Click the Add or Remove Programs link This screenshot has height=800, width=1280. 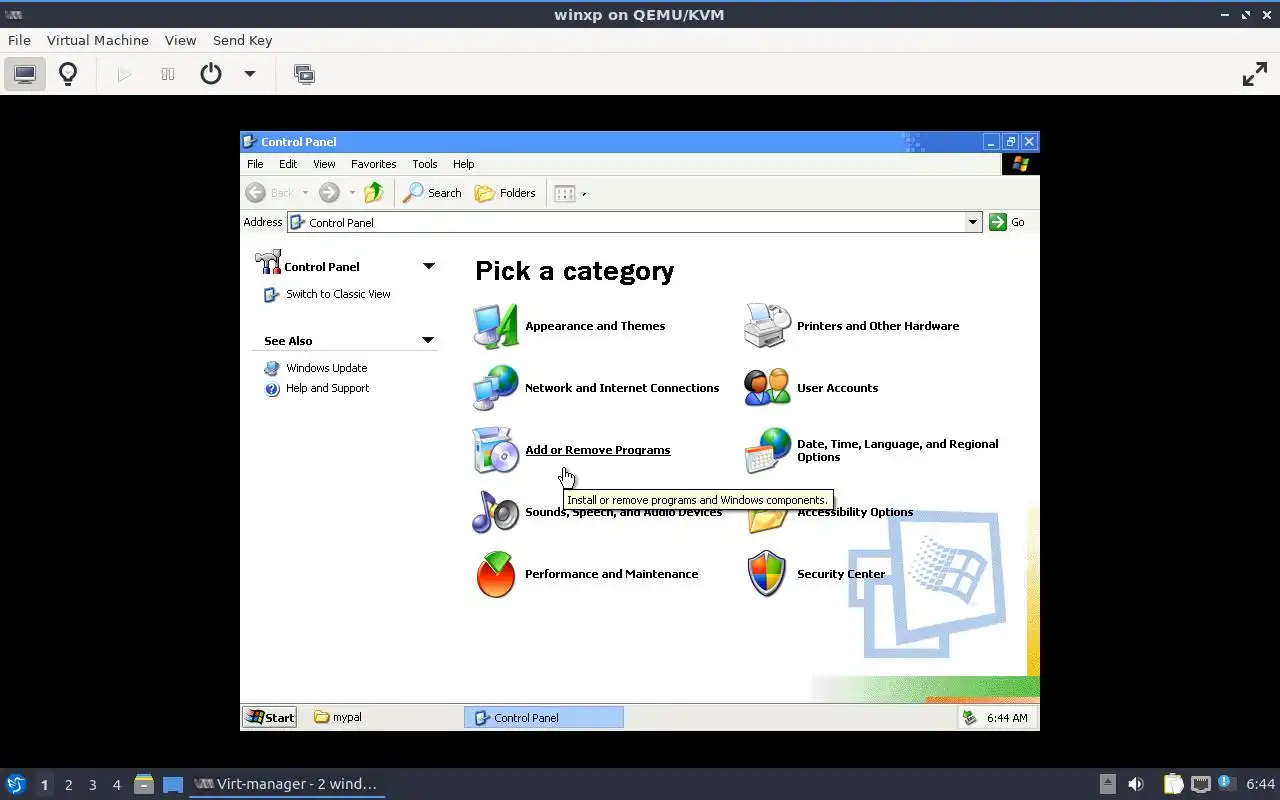(x=598, y=450)
